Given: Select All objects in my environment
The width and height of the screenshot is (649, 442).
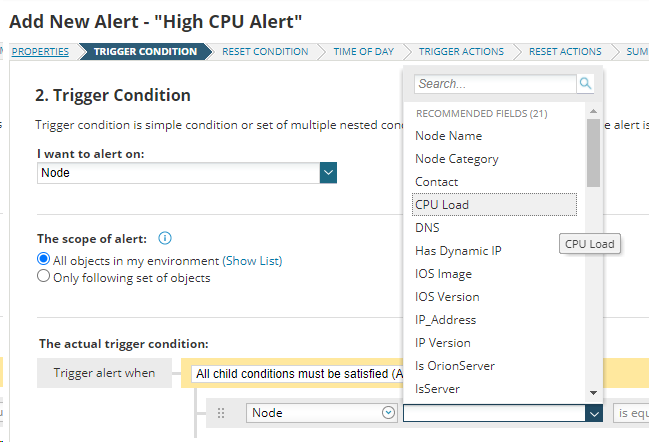Looking at the screenshot, I should click(43, 260).
